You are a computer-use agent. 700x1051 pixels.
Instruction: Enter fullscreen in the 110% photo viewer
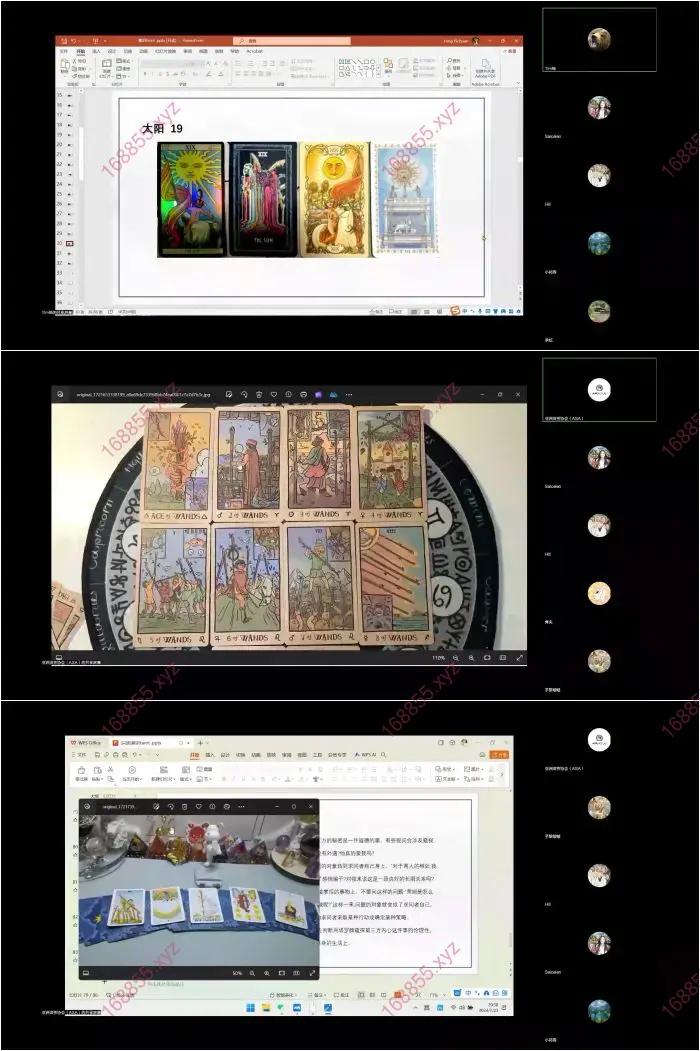click(519, 658)
